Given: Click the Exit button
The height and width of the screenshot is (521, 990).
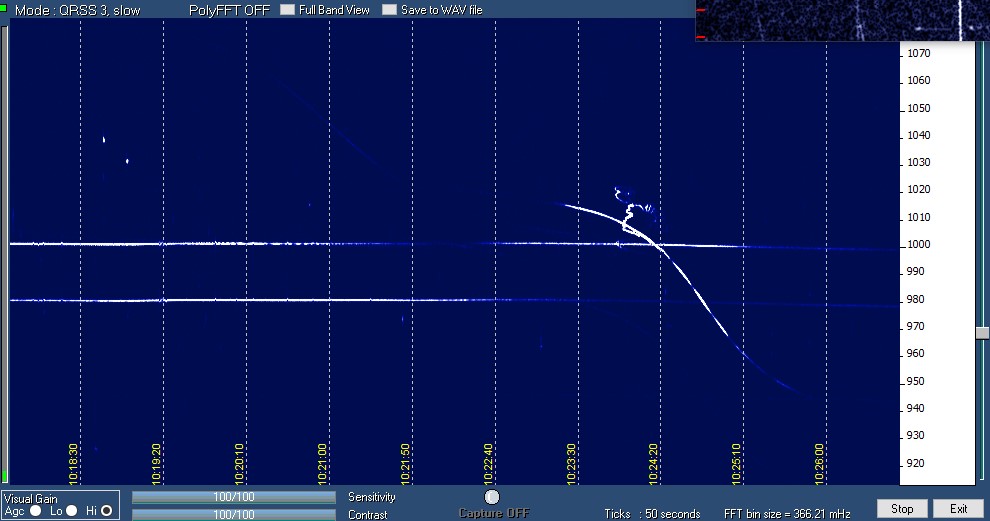Looking at the screenshot, I should 958,508.
